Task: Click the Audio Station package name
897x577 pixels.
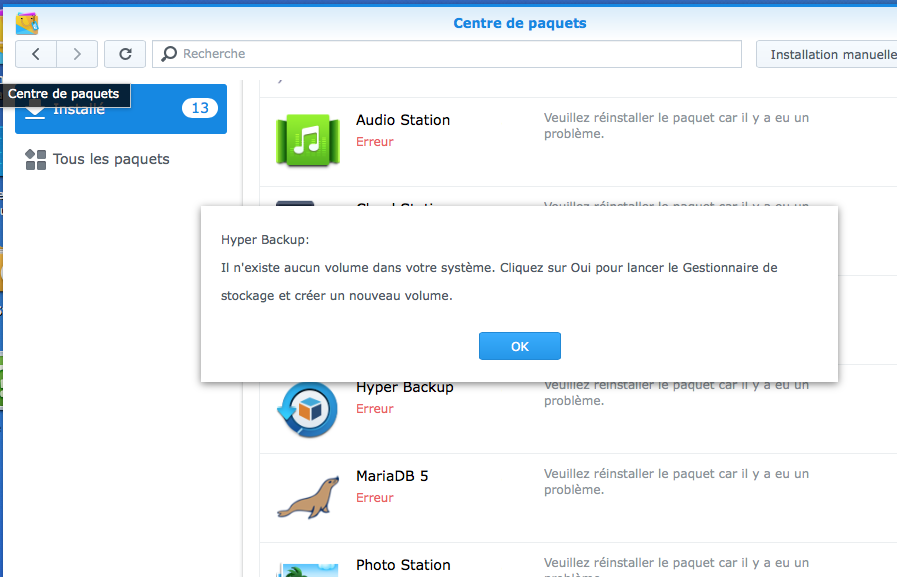Action: [403, 120]
